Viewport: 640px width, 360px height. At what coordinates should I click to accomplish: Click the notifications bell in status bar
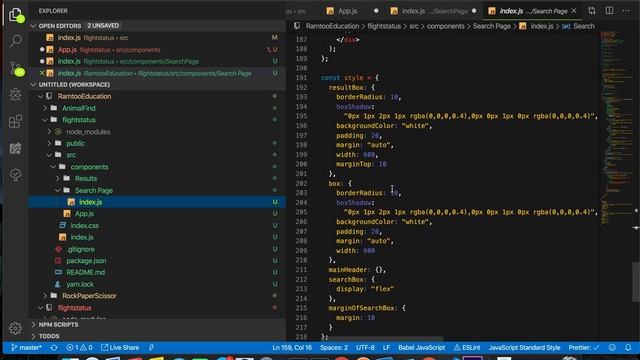[628, 348]
